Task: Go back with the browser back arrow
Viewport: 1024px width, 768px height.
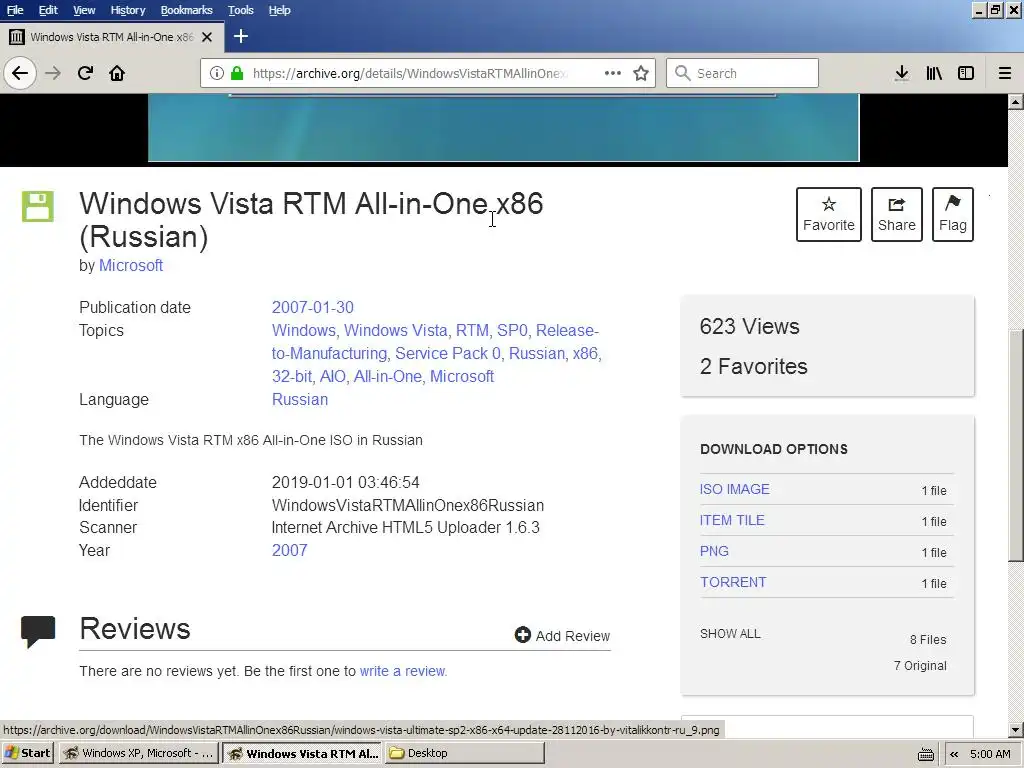Action: click(20, 73)
